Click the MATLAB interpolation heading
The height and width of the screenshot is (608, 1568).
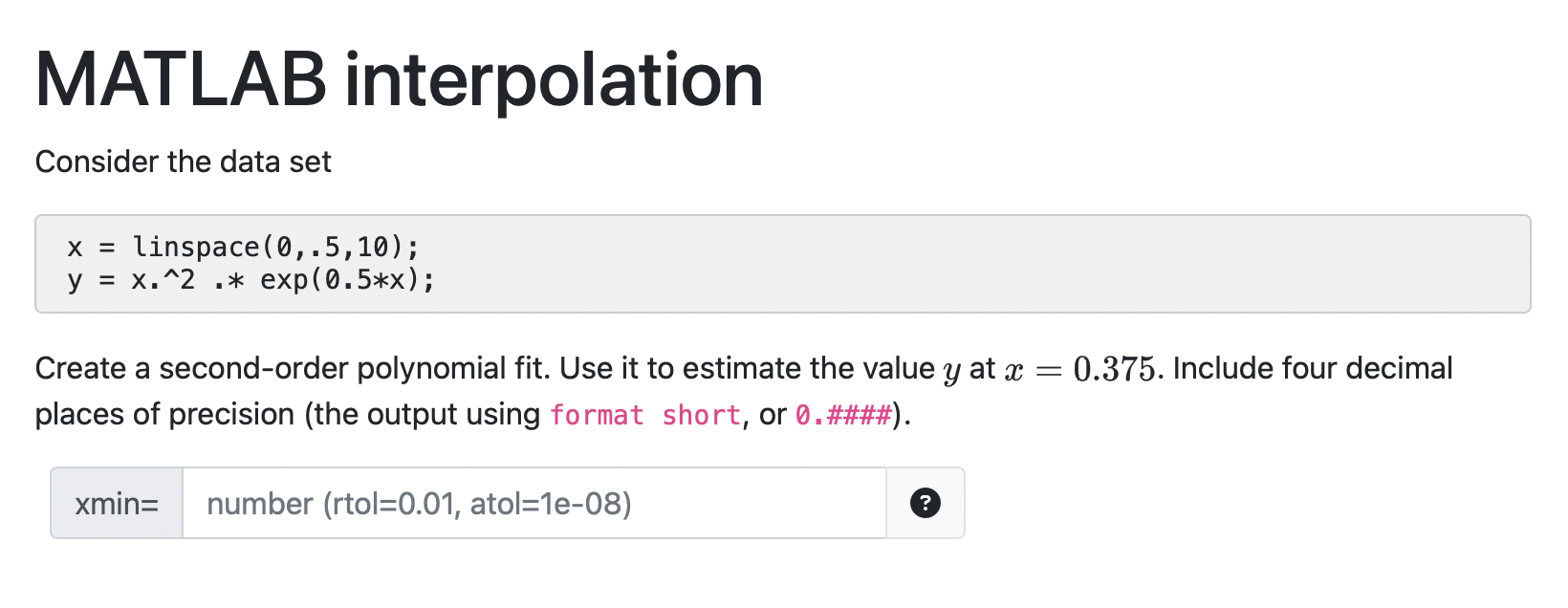400,80
